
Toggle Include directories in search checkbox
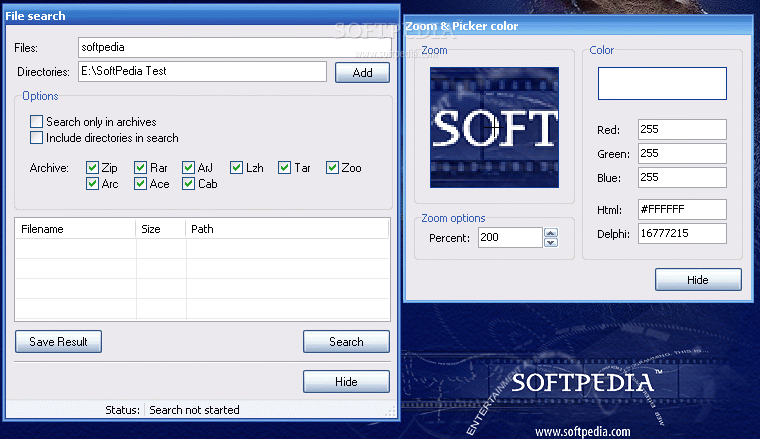tap(36, 138)
